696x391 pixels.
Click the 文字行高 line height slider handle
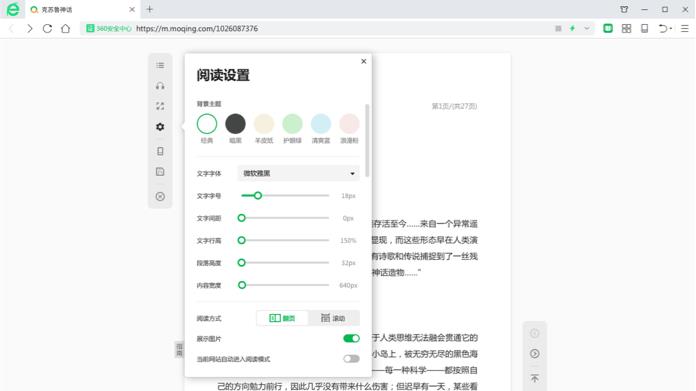tap(241, 240)
